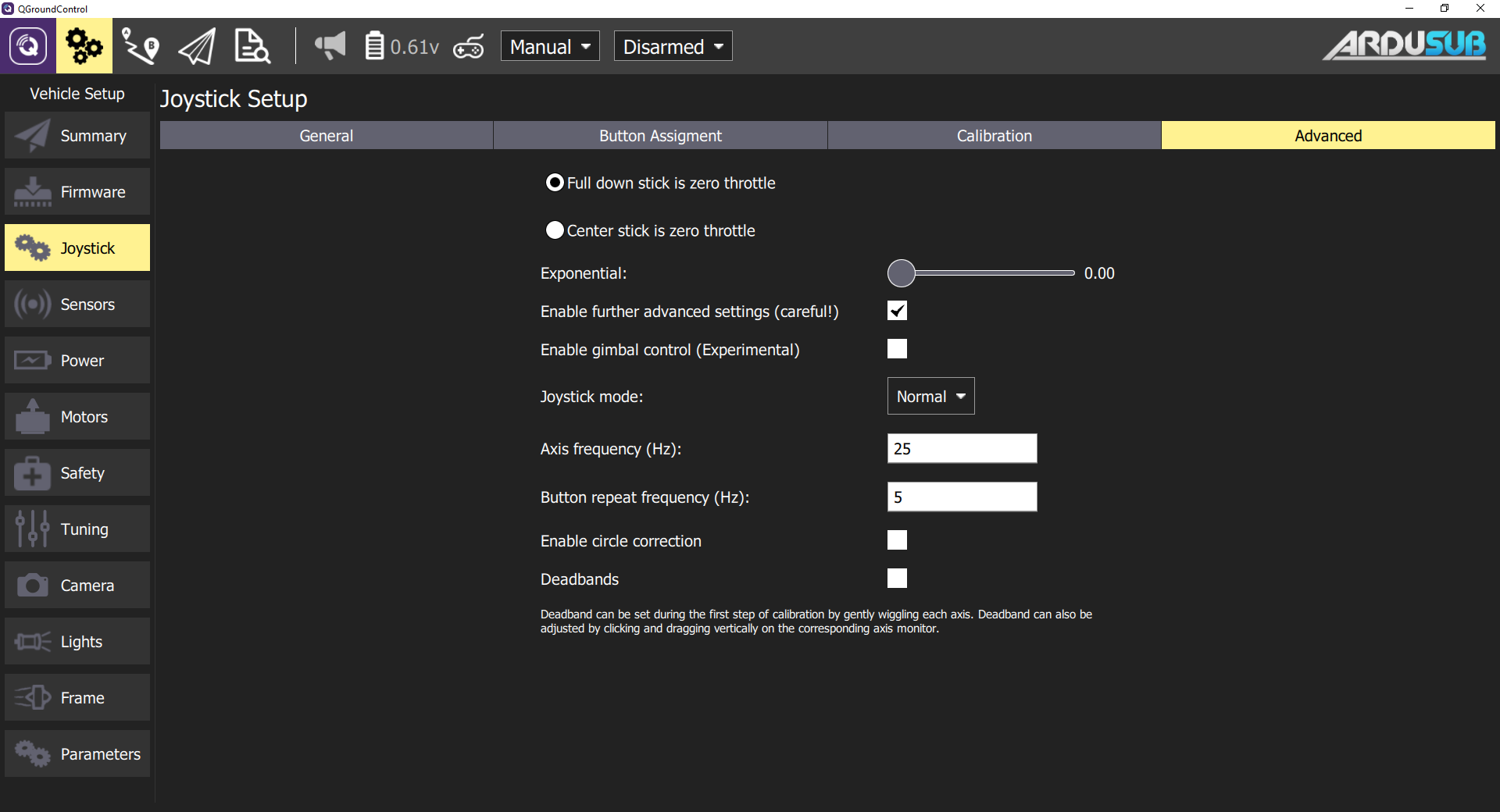Show vehicle messages megaphone icon
The height and width of the screenshot is (812, 1500).
[x=330, y=46]
